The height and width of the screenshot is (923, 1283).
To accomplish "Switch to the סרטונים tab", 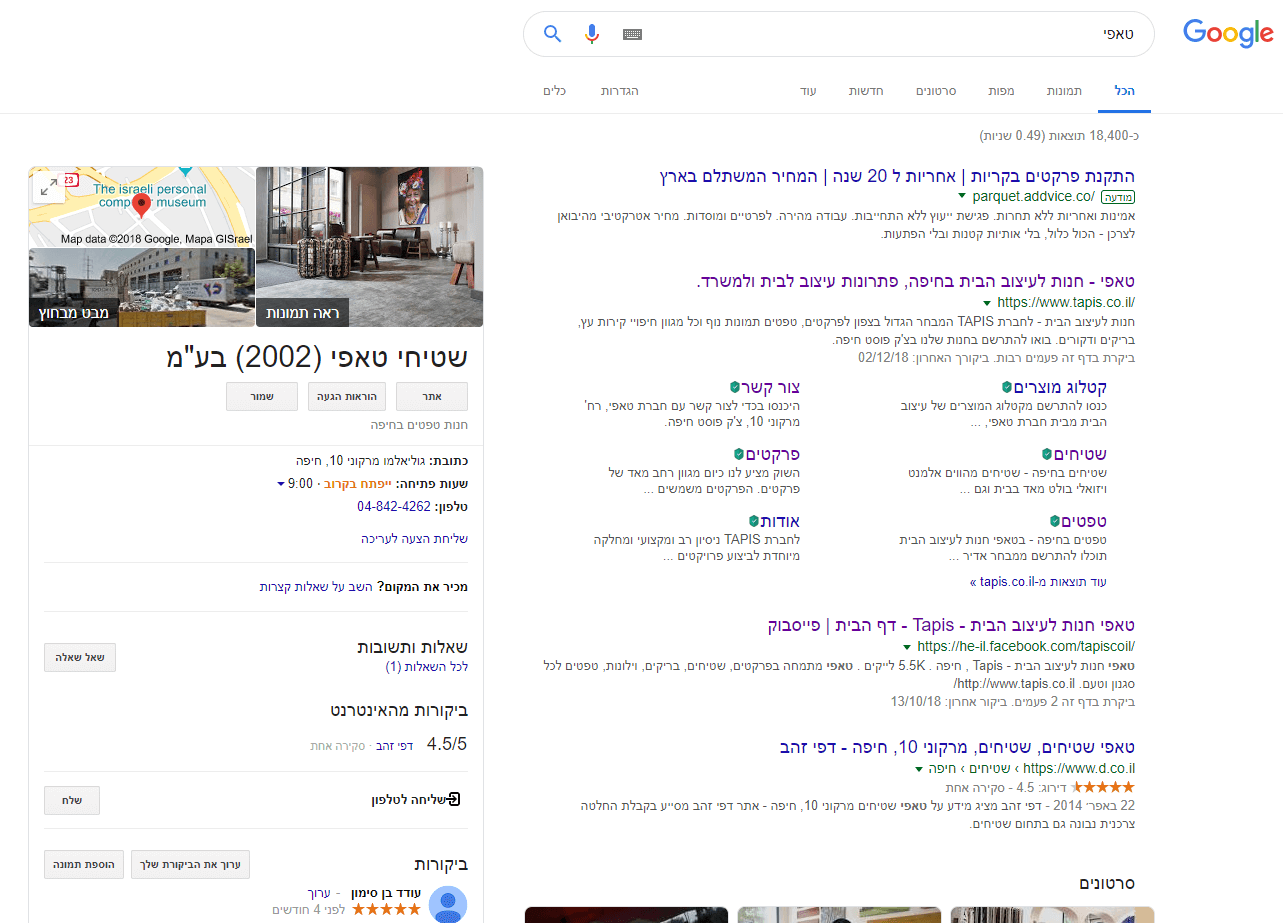I will 936,91.
